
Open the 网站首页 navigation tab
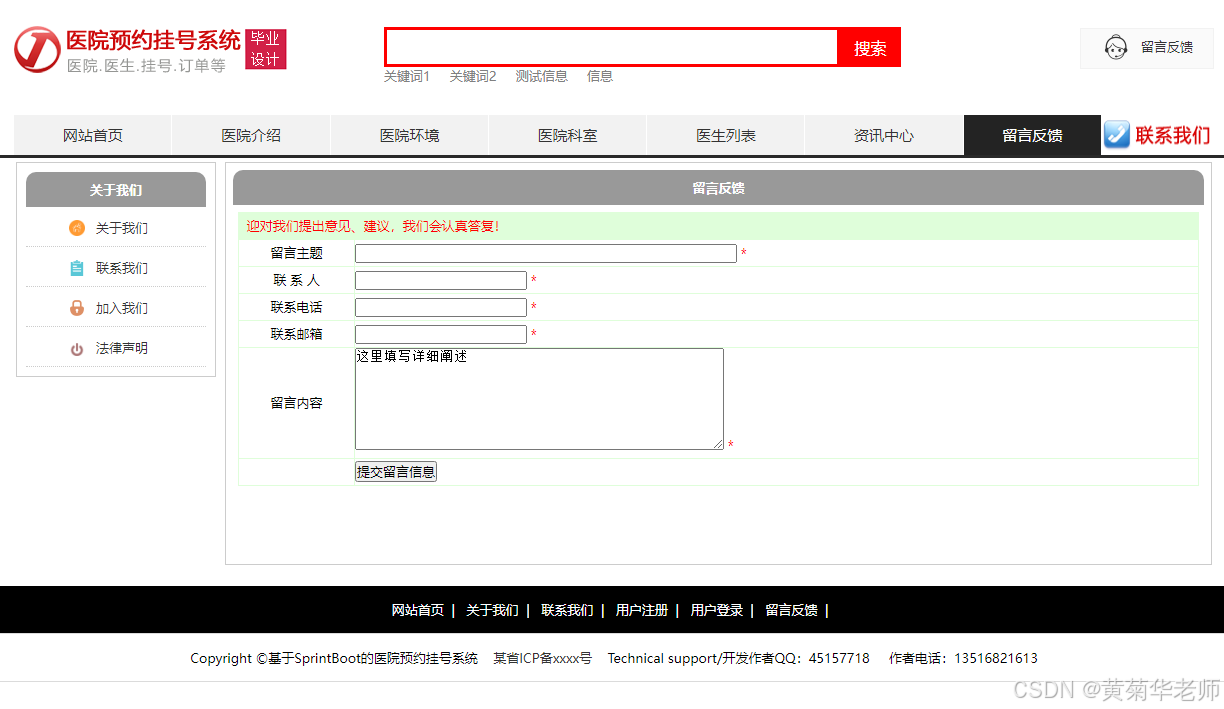pos(93,135)
